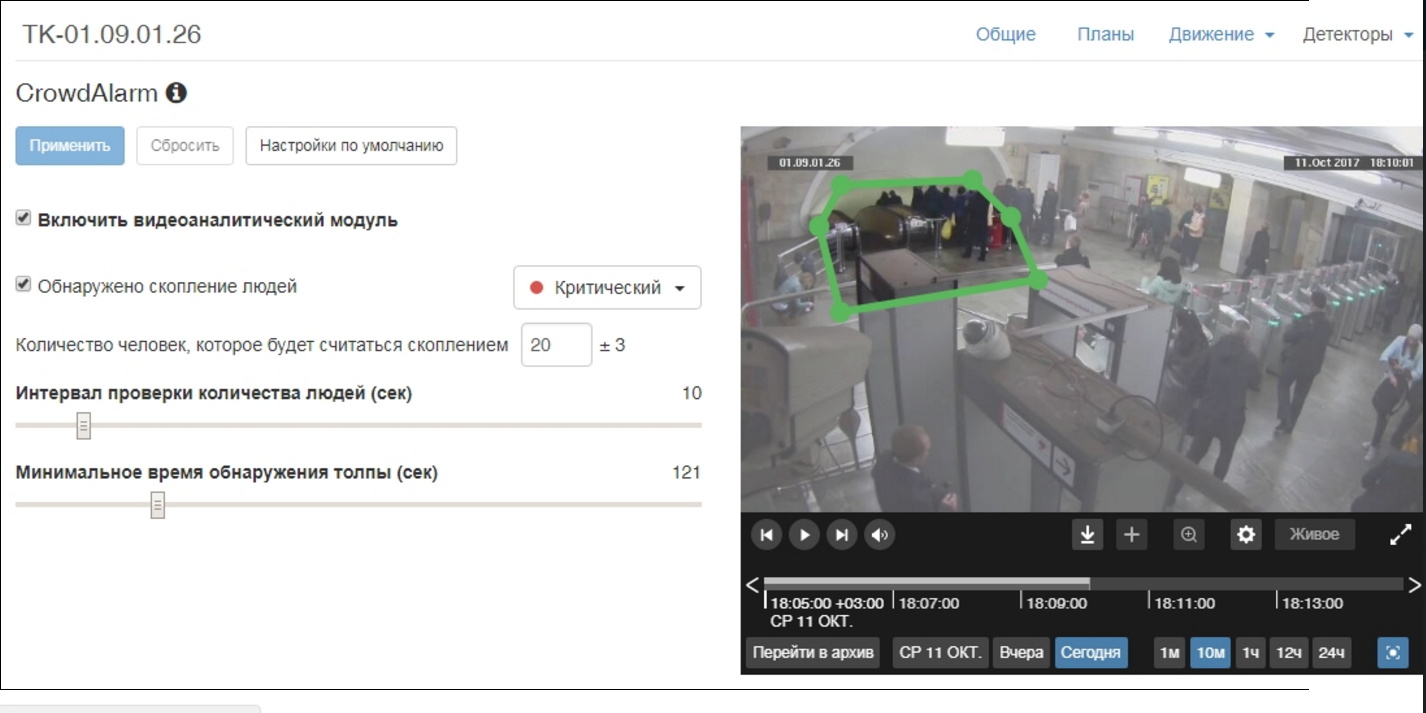Set timeline scale to 12ч
The width and height of the screenshot is (1426, 713).
(1289, 653)
